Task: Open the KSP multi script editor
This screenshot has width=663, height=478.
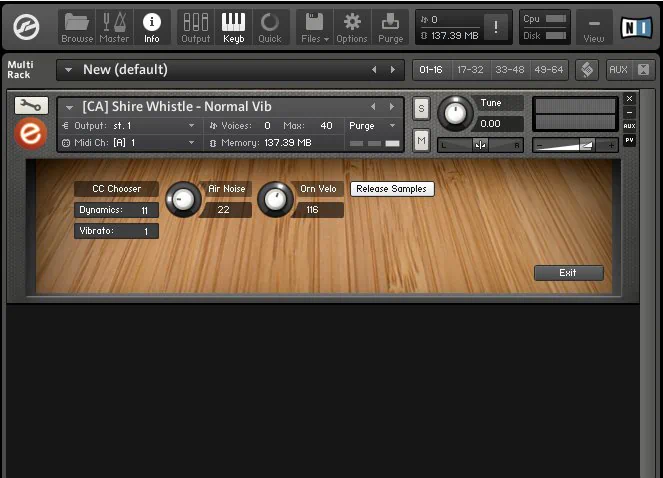Action: (x=587, y=70)
